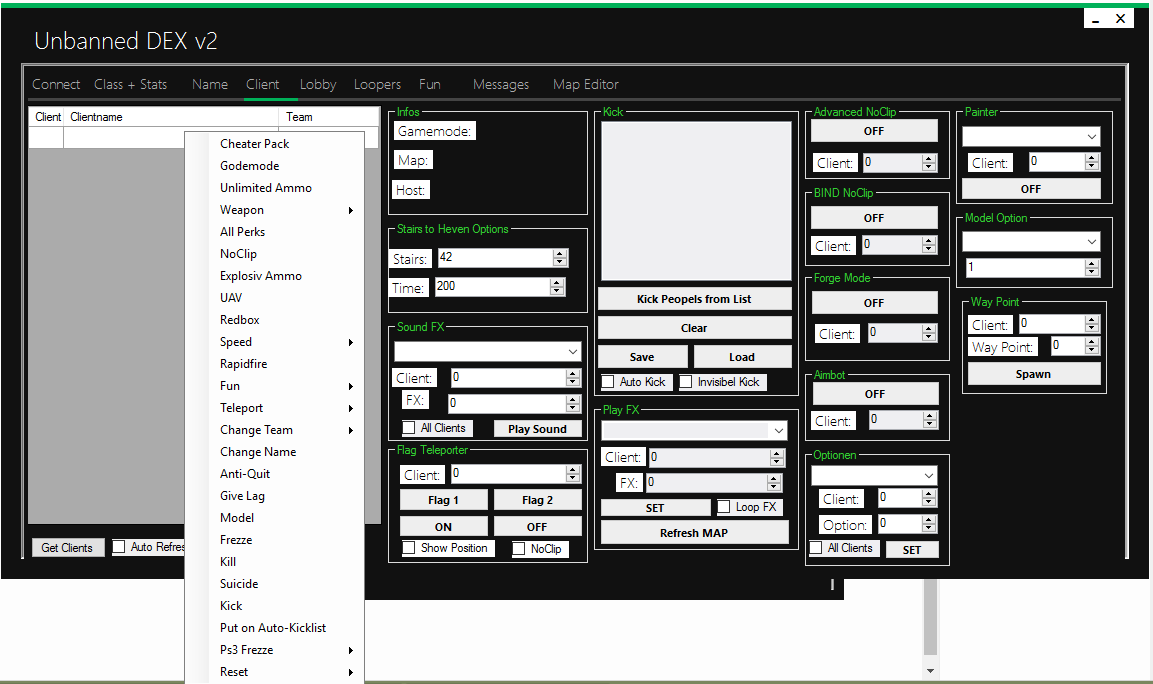Increase the Stairs value with up arrow
1153x684 pixels.
(560, 254)
